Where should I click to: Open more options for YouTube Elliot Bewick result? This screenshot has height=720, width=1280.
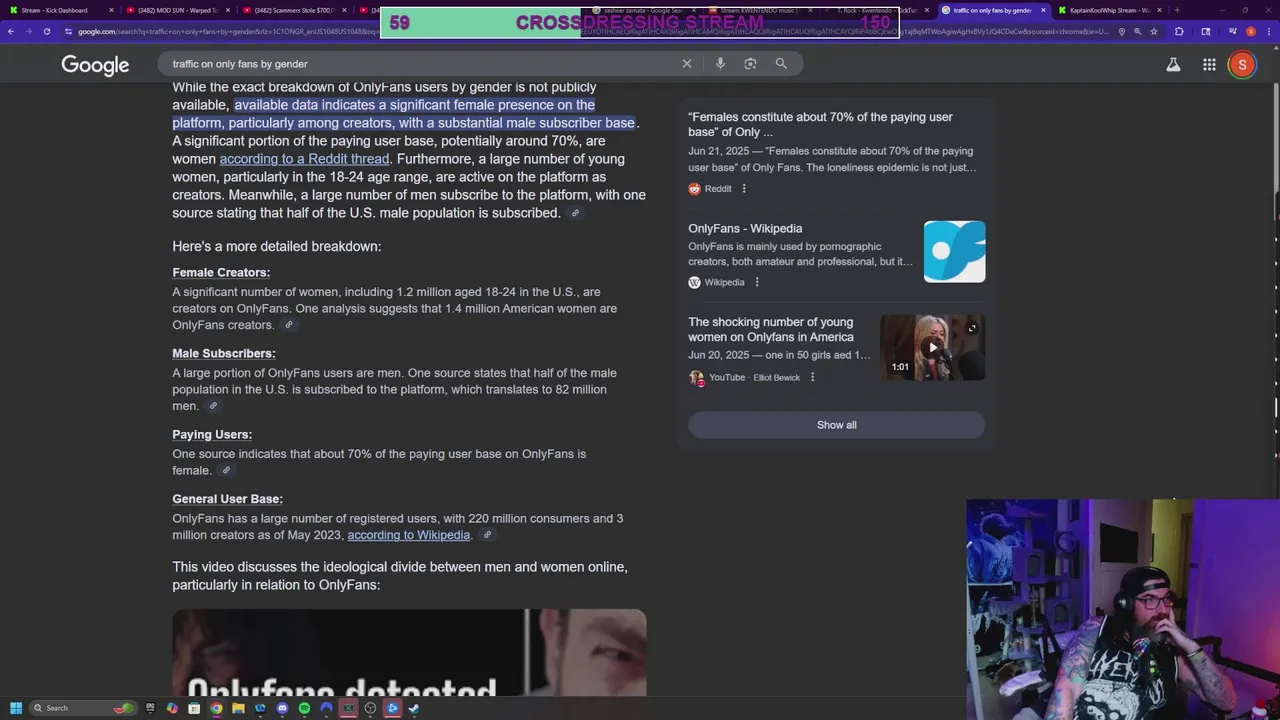tap(812, 377)
